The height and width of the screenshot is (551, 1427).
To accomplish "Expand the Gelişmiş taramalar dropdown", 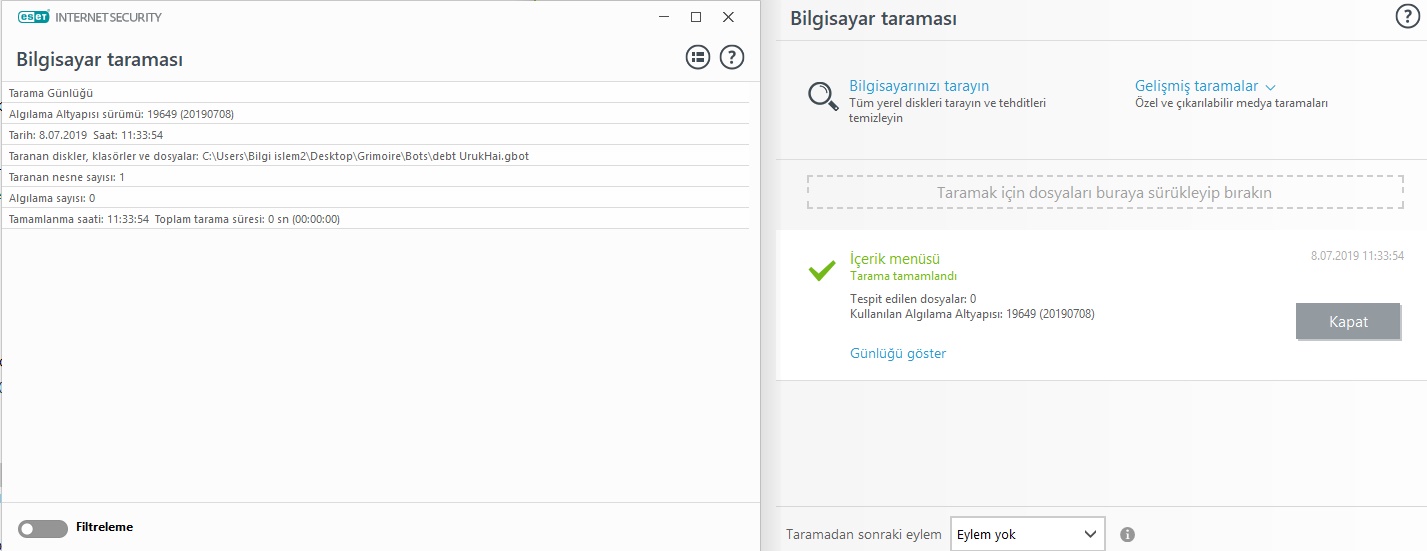I will (x=1205, y=87).
